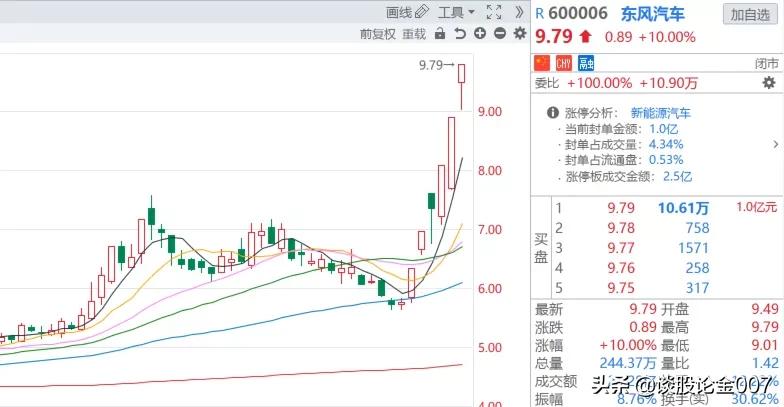
Task: Click current price 9.79 header
Action: click(554, 36)
